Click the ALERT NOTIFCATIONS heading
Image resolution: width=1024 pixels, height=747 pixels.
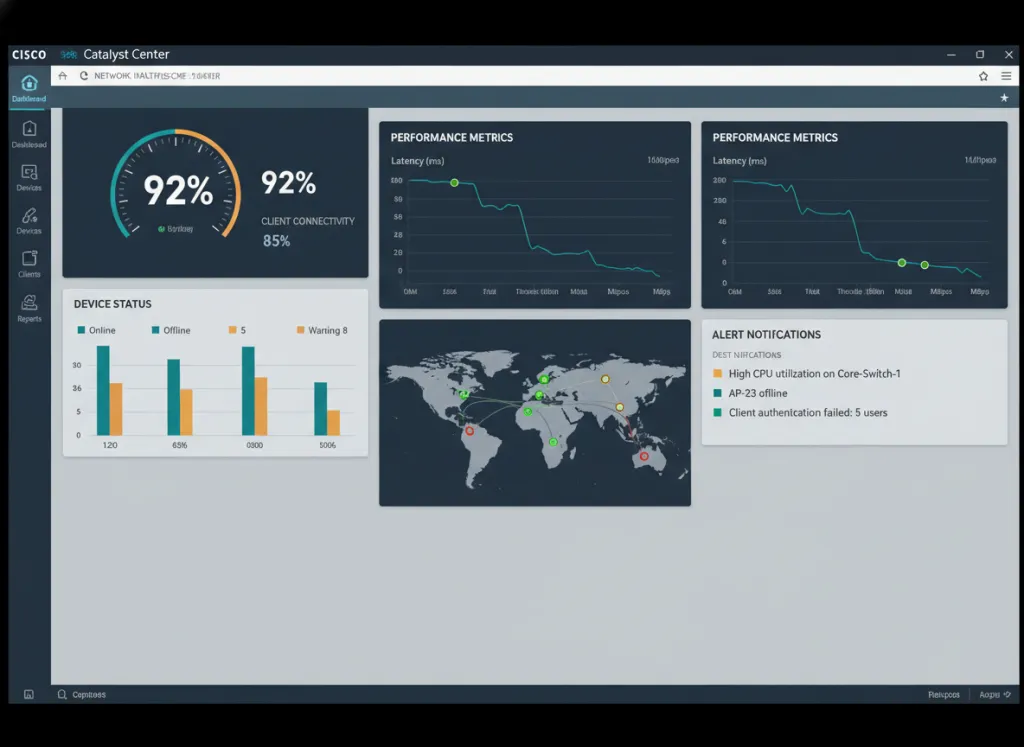(766, 334)
